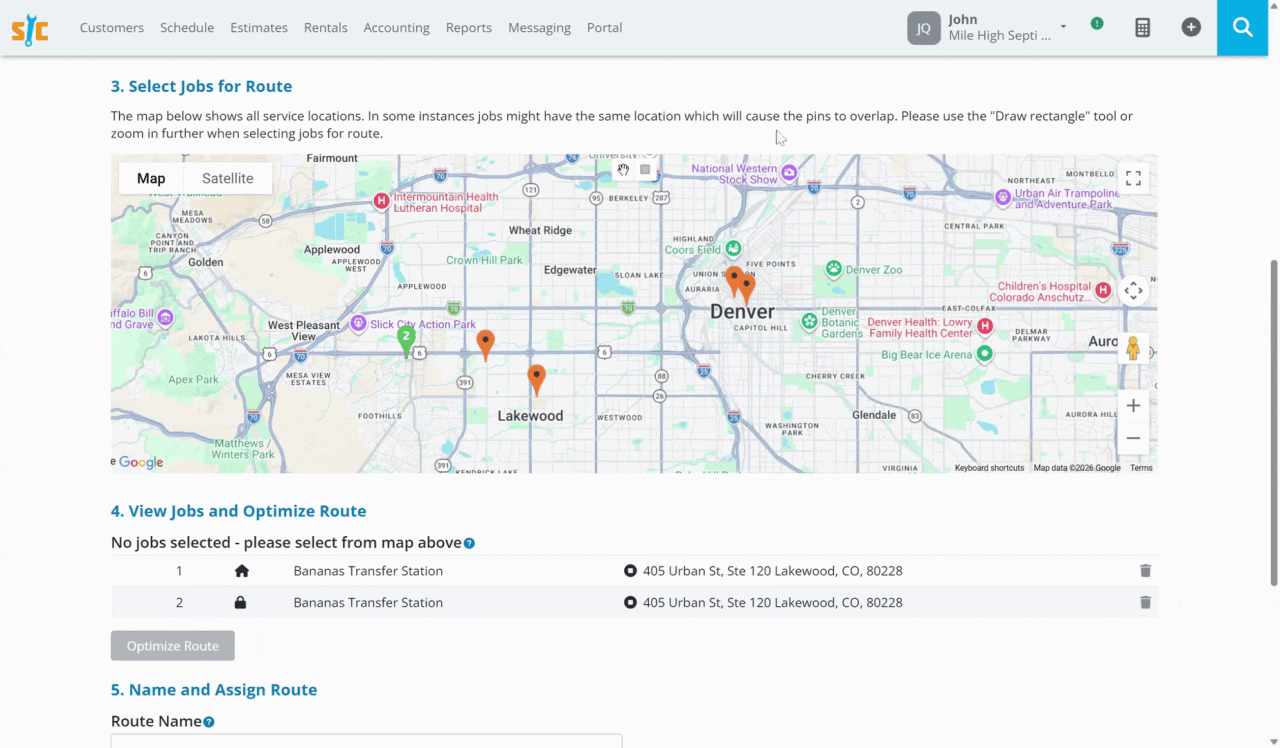Open map Keyboard shortcuts link

[989, 468]
